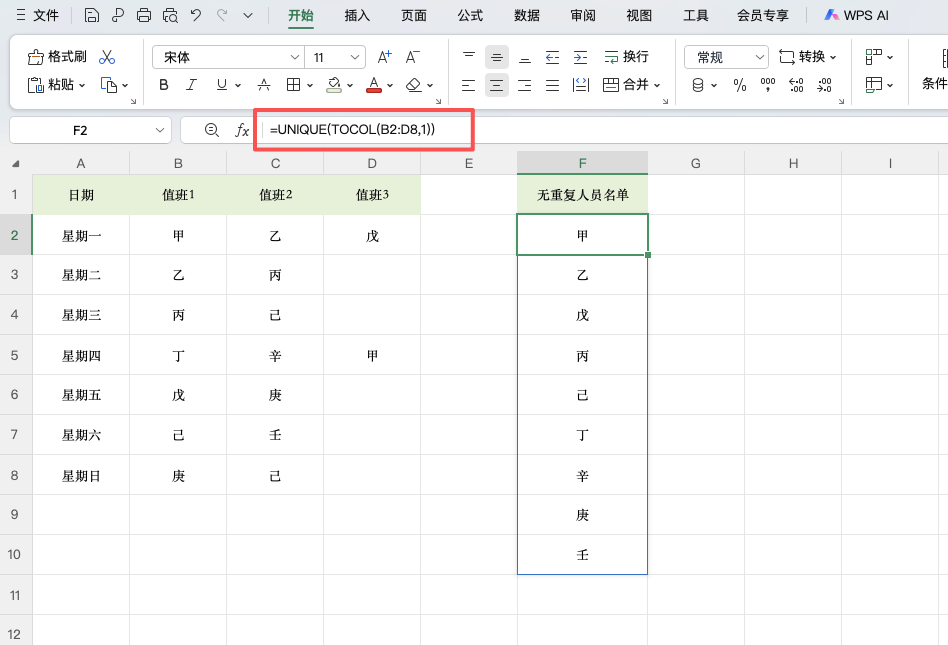Open underline style dropdown arrow
Screen dimensions: 948x645
pos(238,85)
